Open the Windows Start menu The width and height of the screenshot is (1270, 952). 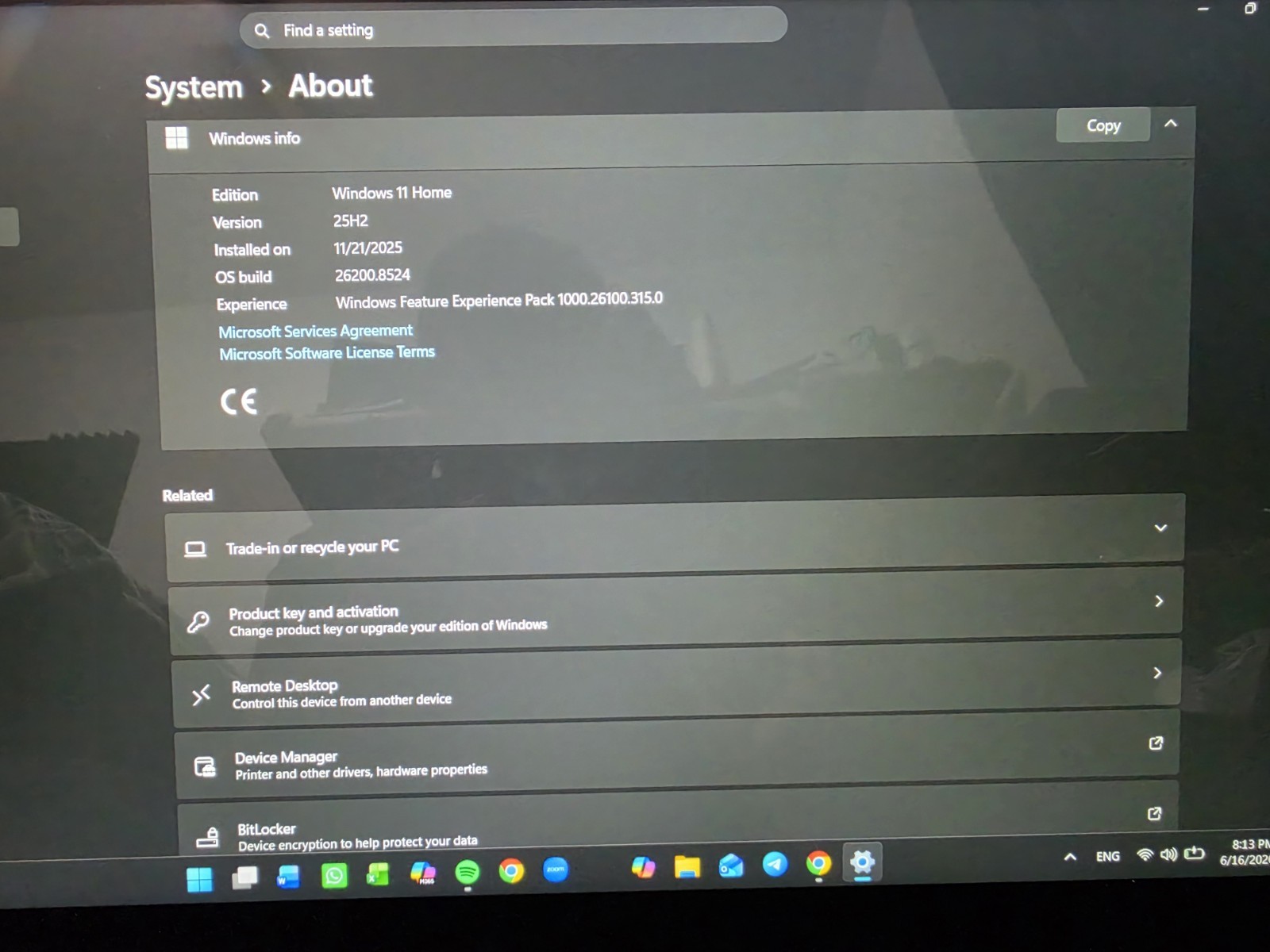point(199,879)
